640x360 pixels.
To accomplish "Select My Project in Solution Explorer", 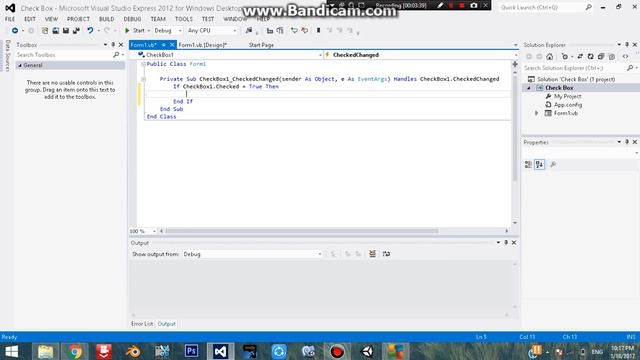I will coord(567,96).
